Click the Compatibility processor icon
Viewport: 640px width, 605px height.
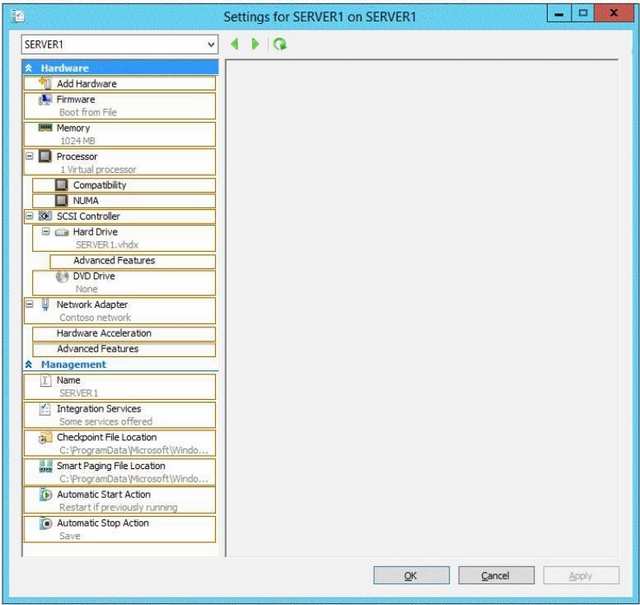61,185
